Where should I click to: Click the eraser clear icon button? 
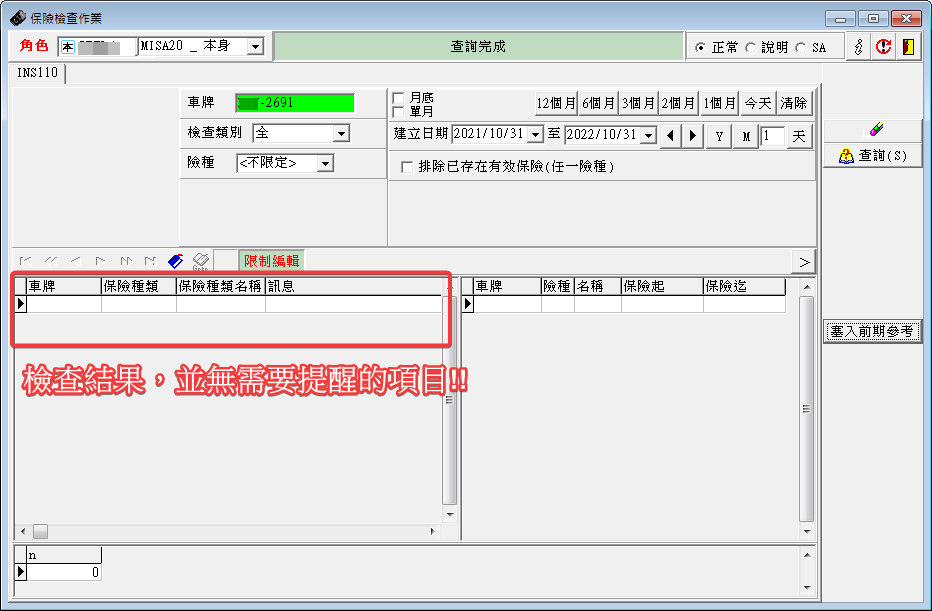click(x=872, y=130)
